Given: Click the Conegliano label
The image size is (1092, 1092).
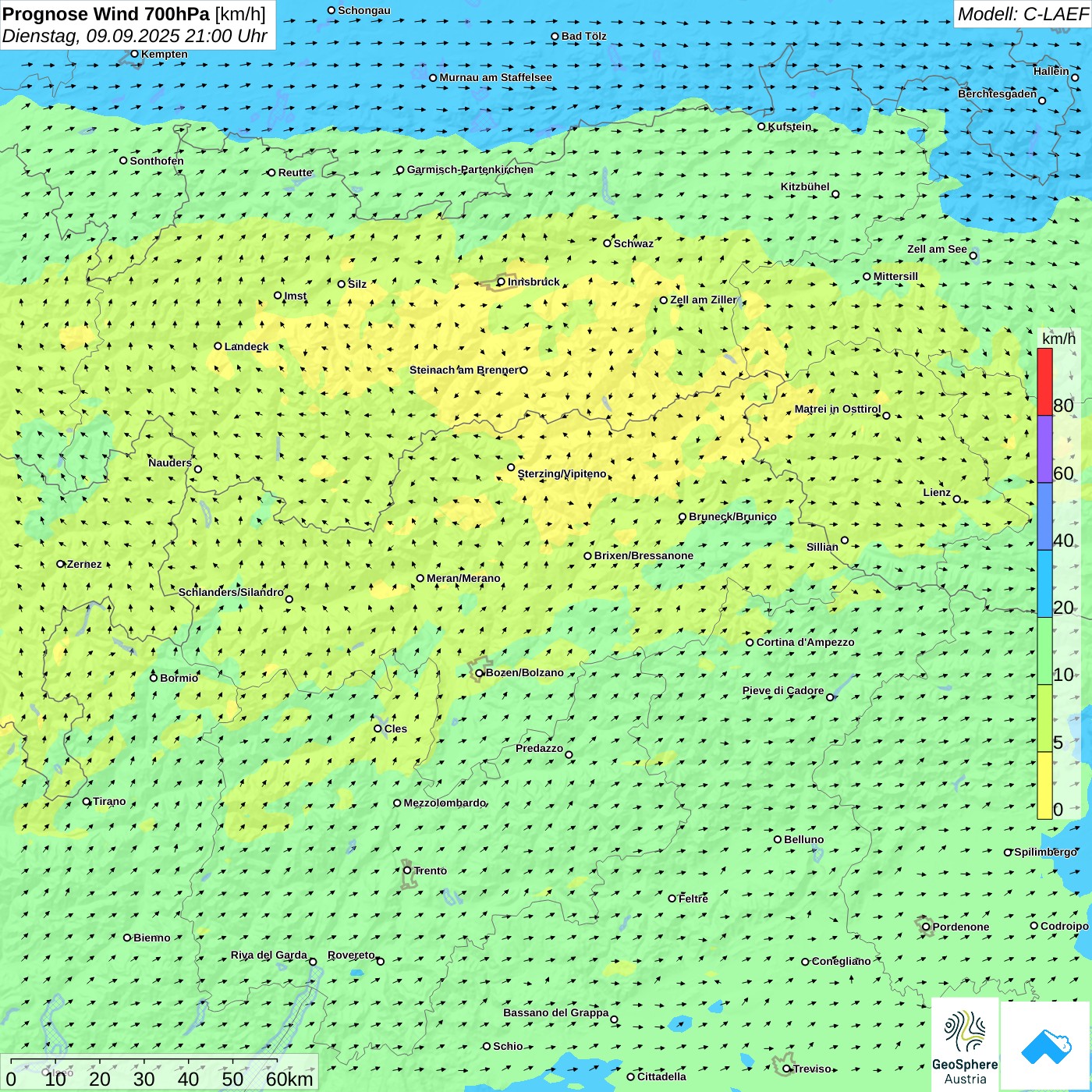Looking at the screenshot, I should pyautogui.click(x=842, y=961).
